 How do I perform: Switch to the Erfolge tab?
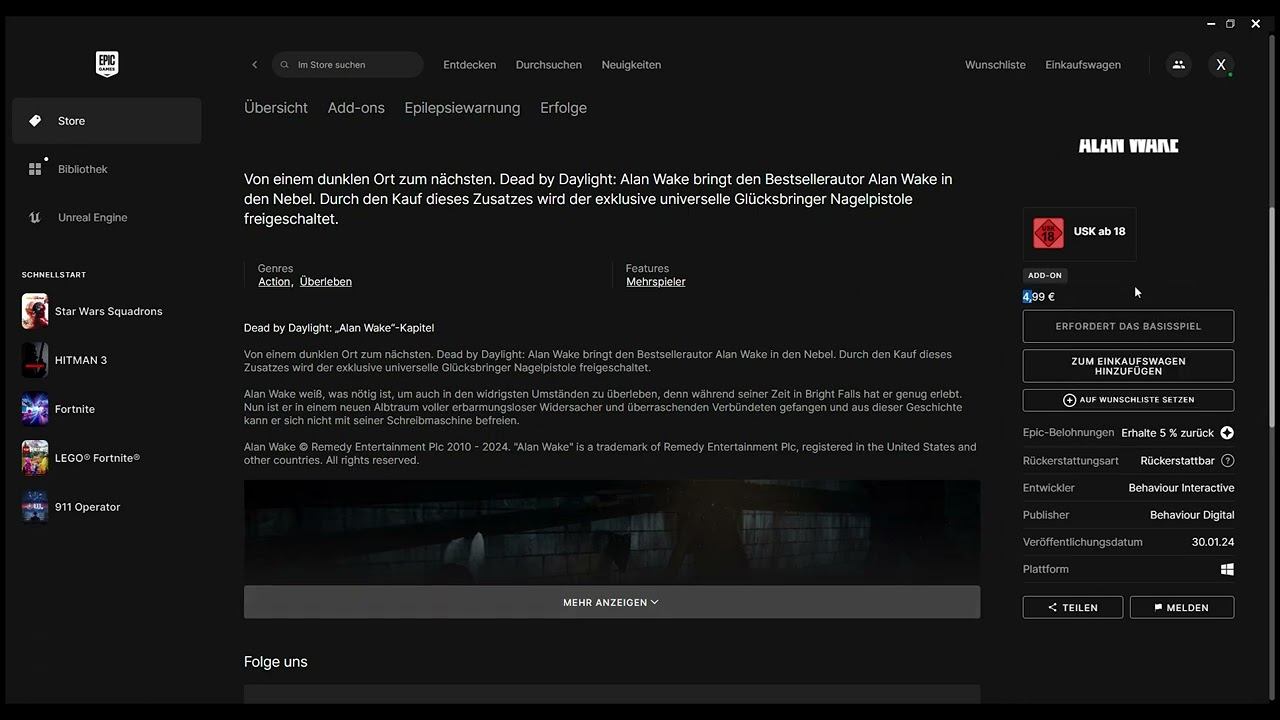coord(563,108)
